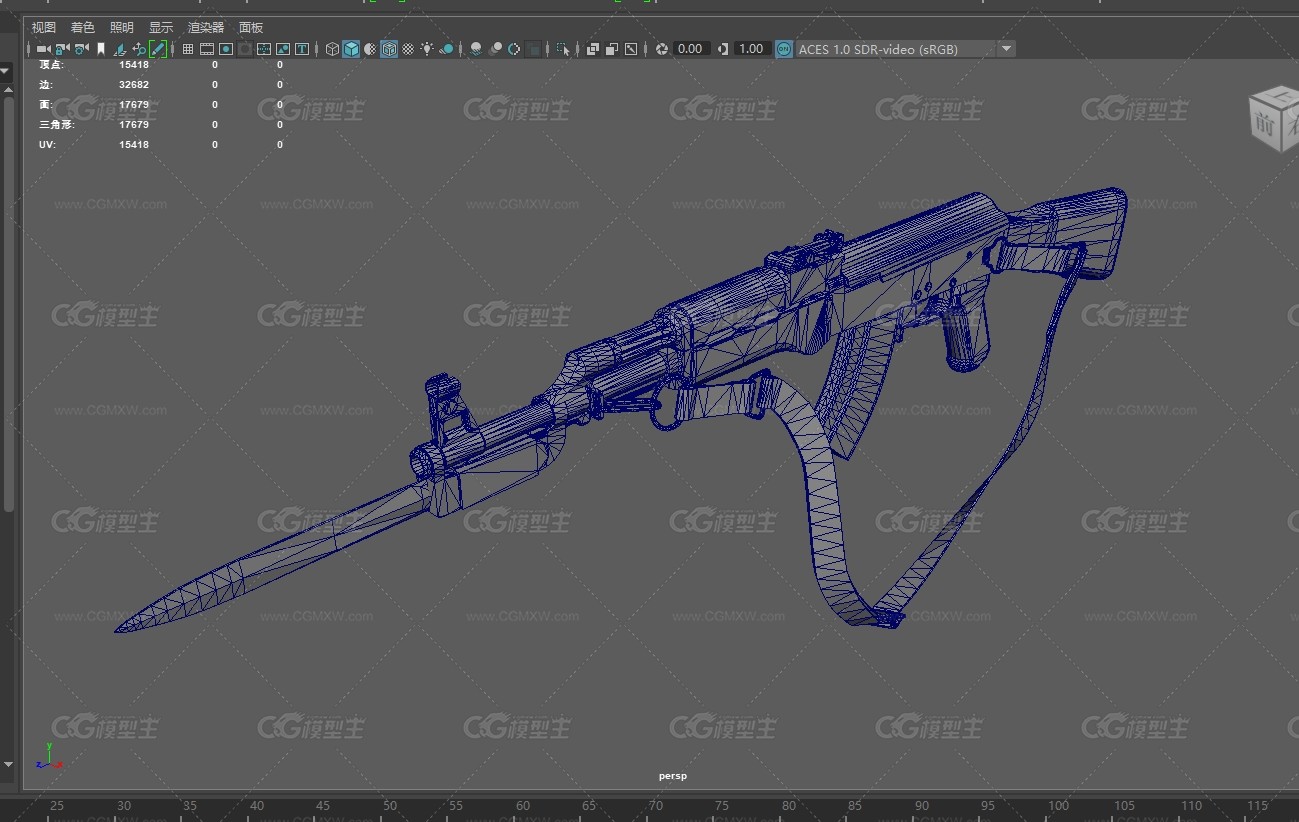The image size is (1299, 822).
Task: Toggle the Field Chart icon
Action: tap(263, 48)
